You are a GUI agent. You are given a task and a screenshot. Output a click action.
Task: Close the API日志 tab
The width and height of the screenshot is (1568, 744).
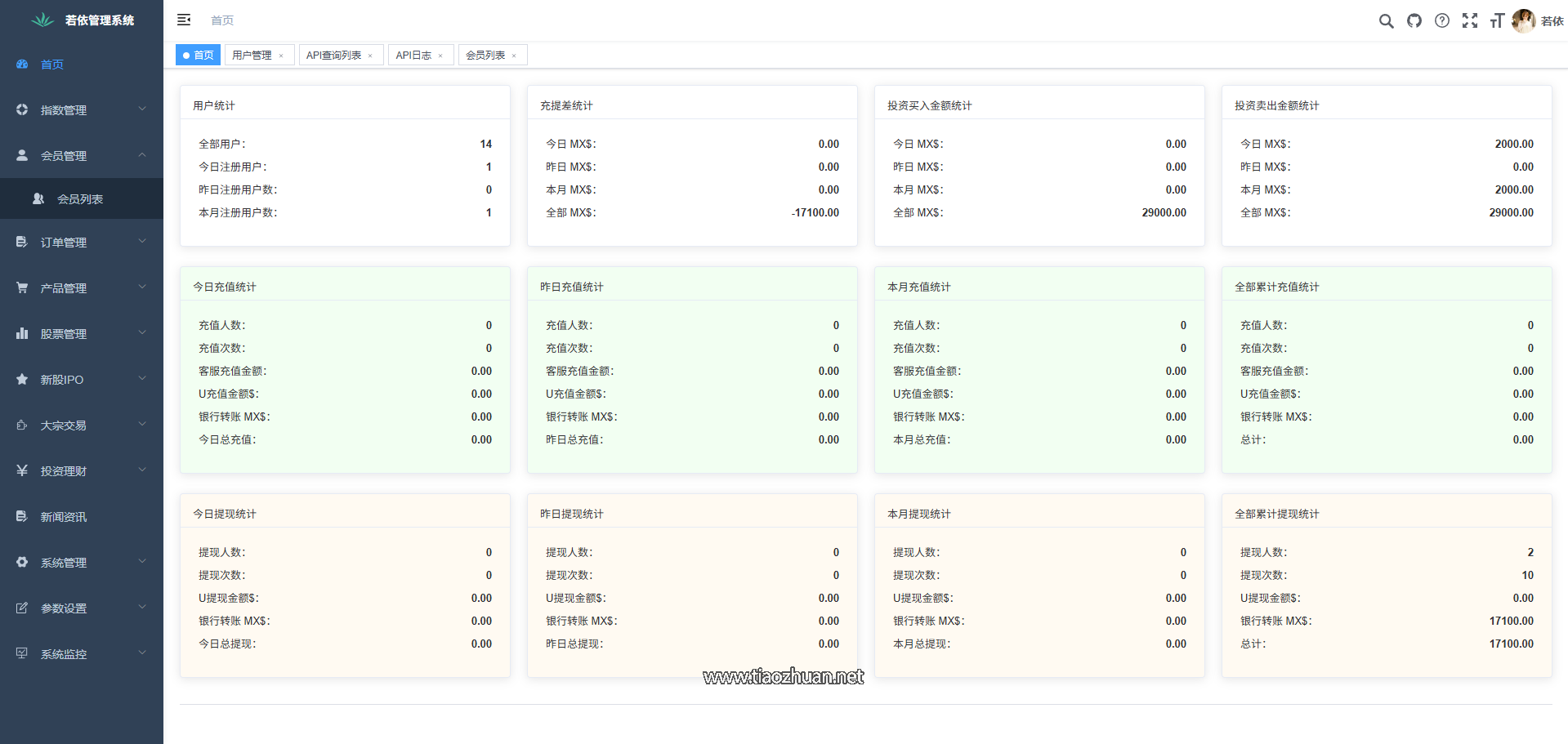tap(440, 56)
